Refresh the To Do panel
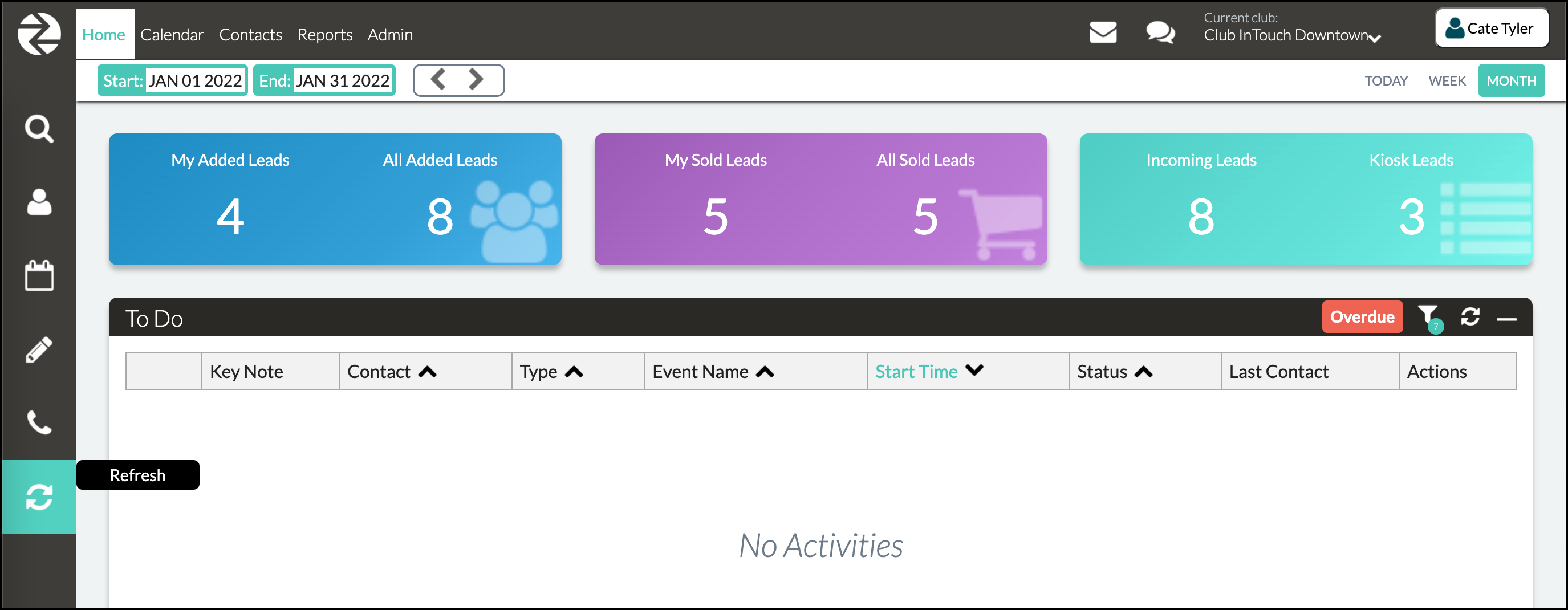The image size is (1568, 610). pos(1470,317)
